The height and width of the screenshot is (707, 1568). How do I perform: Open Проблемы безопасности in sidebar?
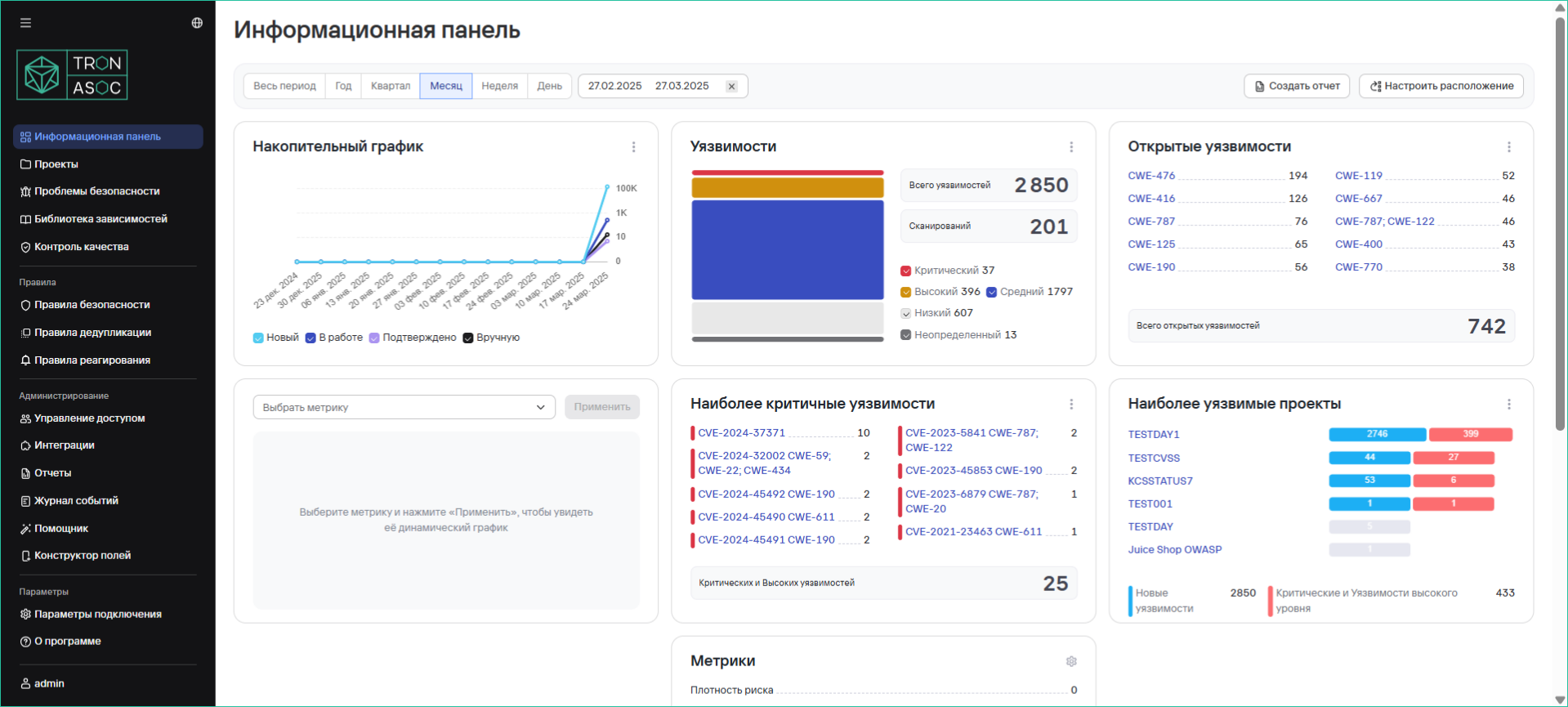point(96,191)
